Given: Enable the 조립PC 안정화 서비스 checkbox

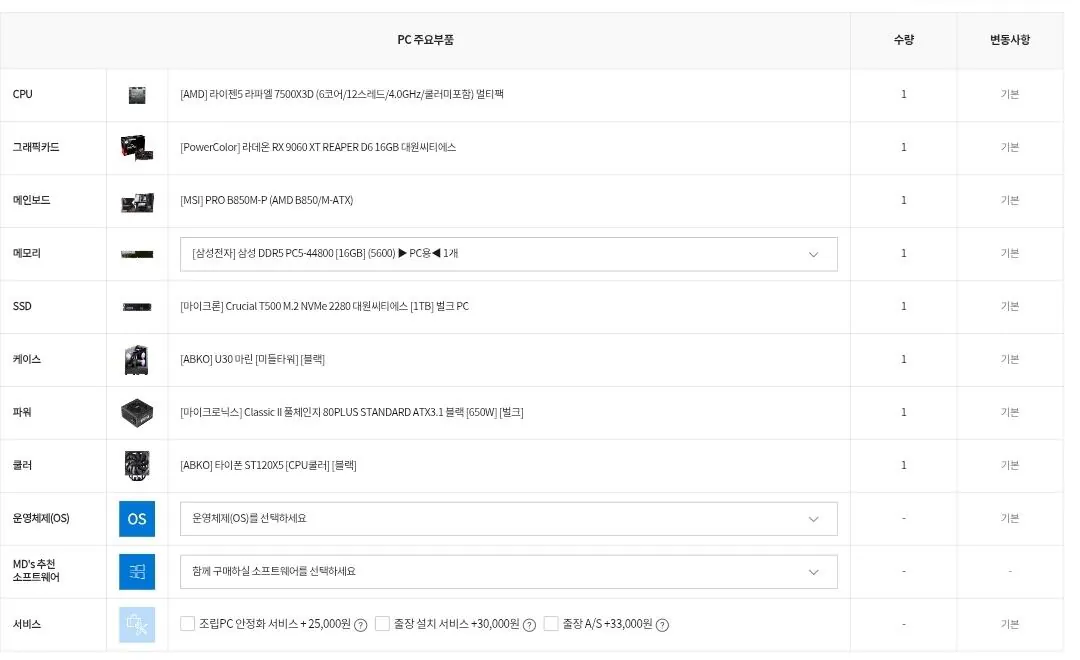Looking at the screenshot, I should [187, 624].
